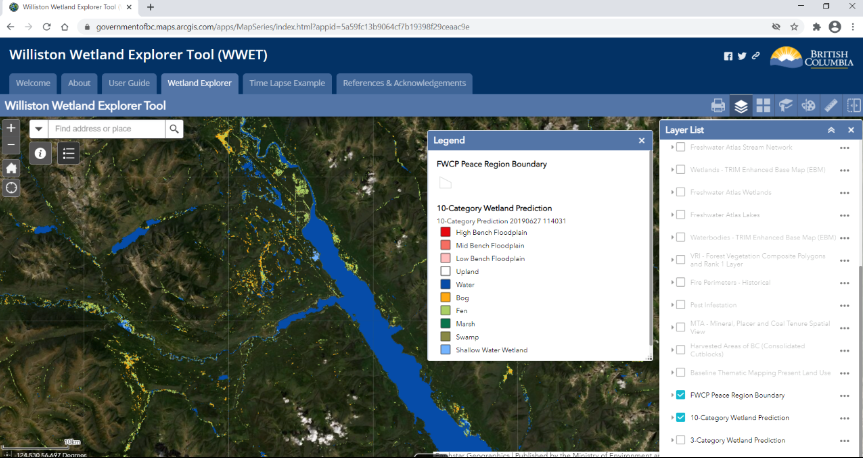Open the Basemap Gallery grid icon

pyautogui.click(x=763, y=105)
